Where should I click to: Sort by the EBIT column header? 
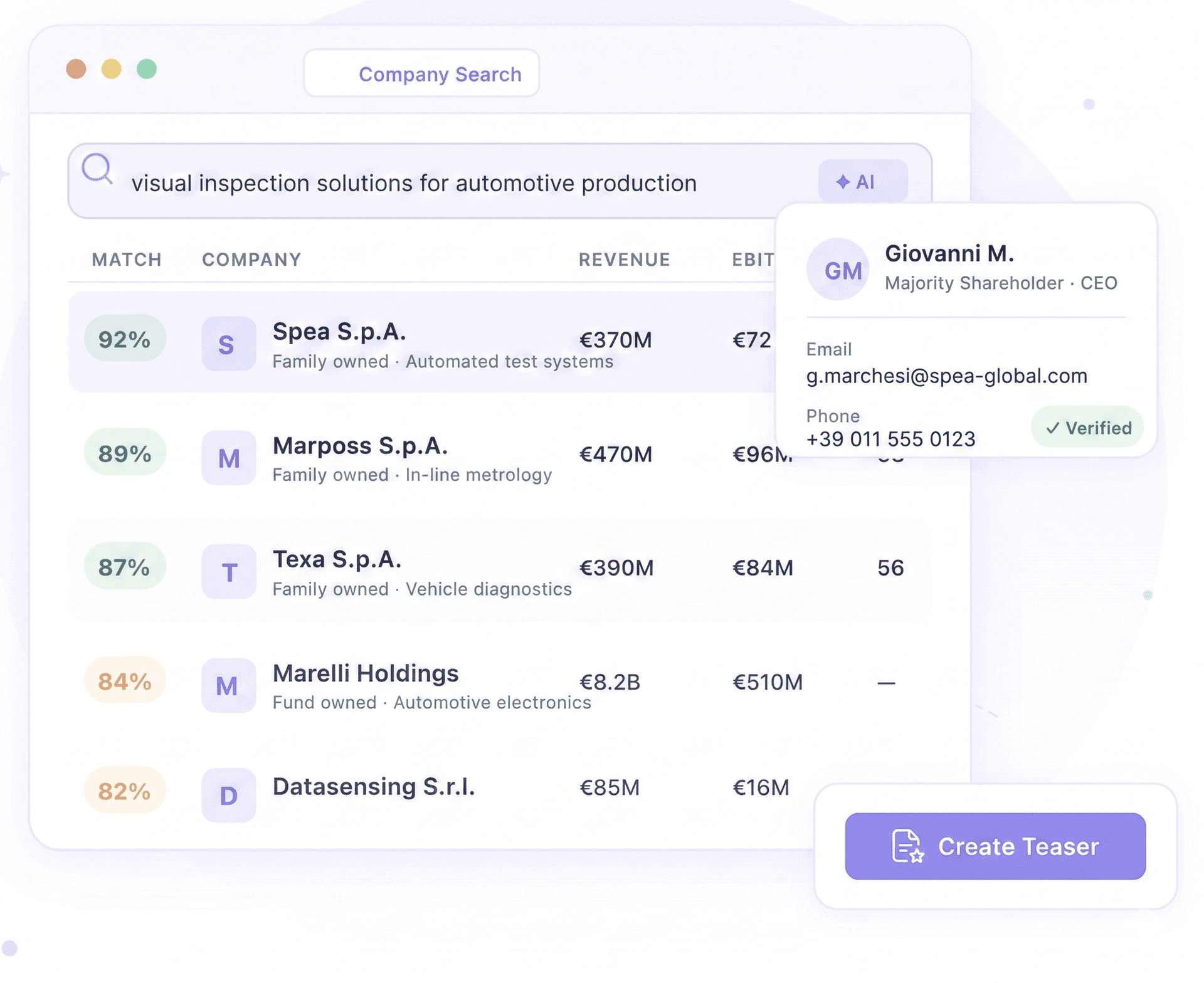(753, 260)
